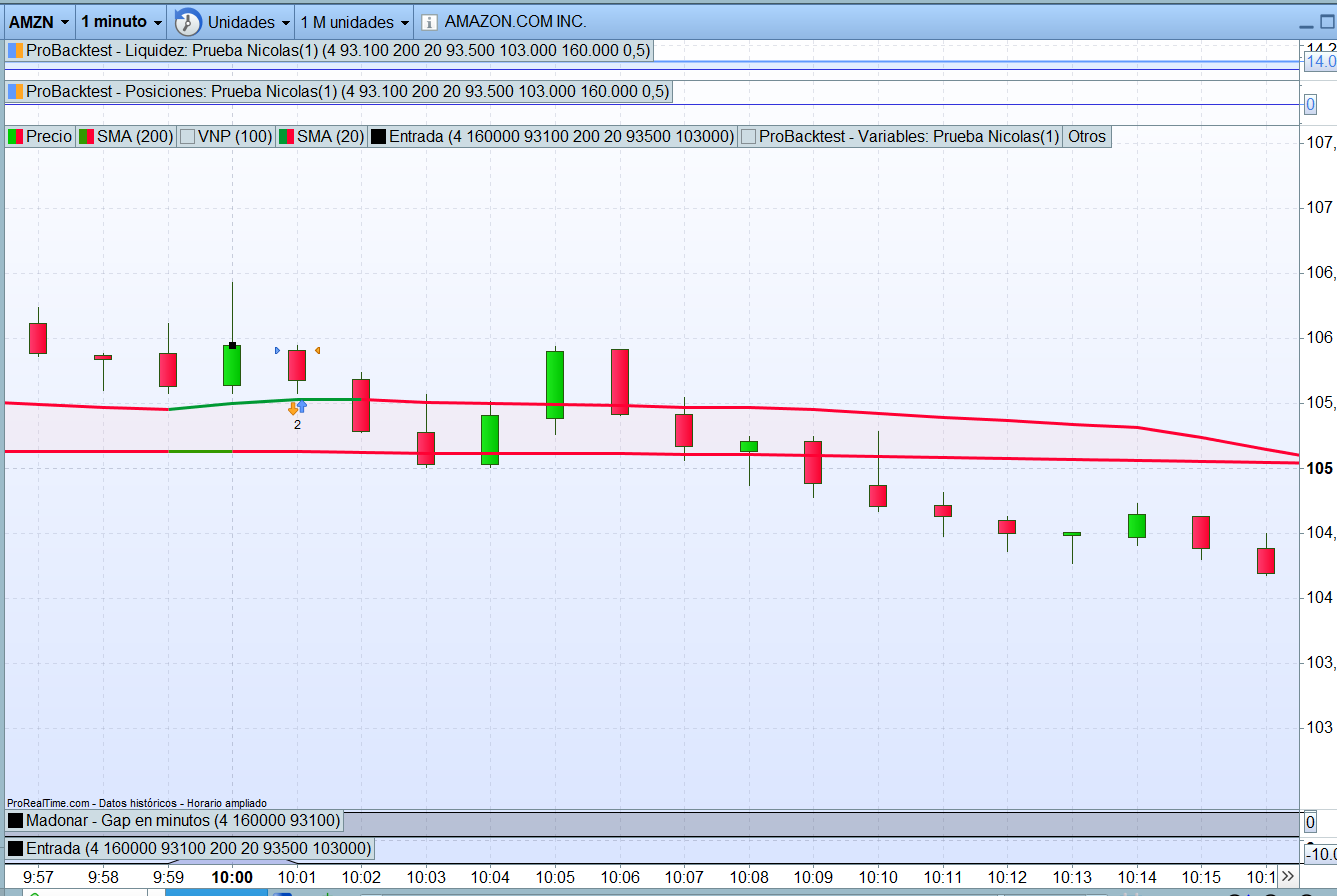Click the 10:00 time axis label
Viewport: 1337px width, 896px height.
[232, 877]
